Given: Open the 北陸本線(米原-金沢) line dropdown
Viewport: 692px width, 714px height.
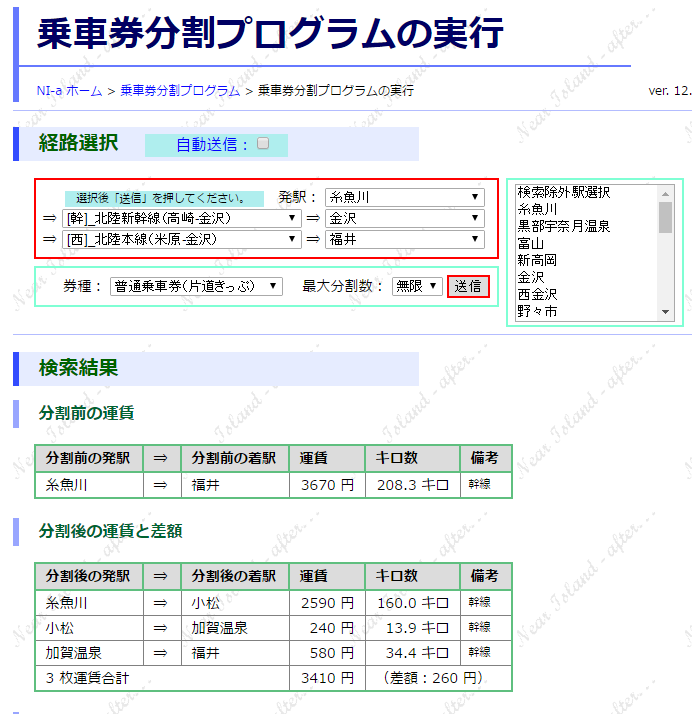Looking at the screenshot, I should point(182,239).
